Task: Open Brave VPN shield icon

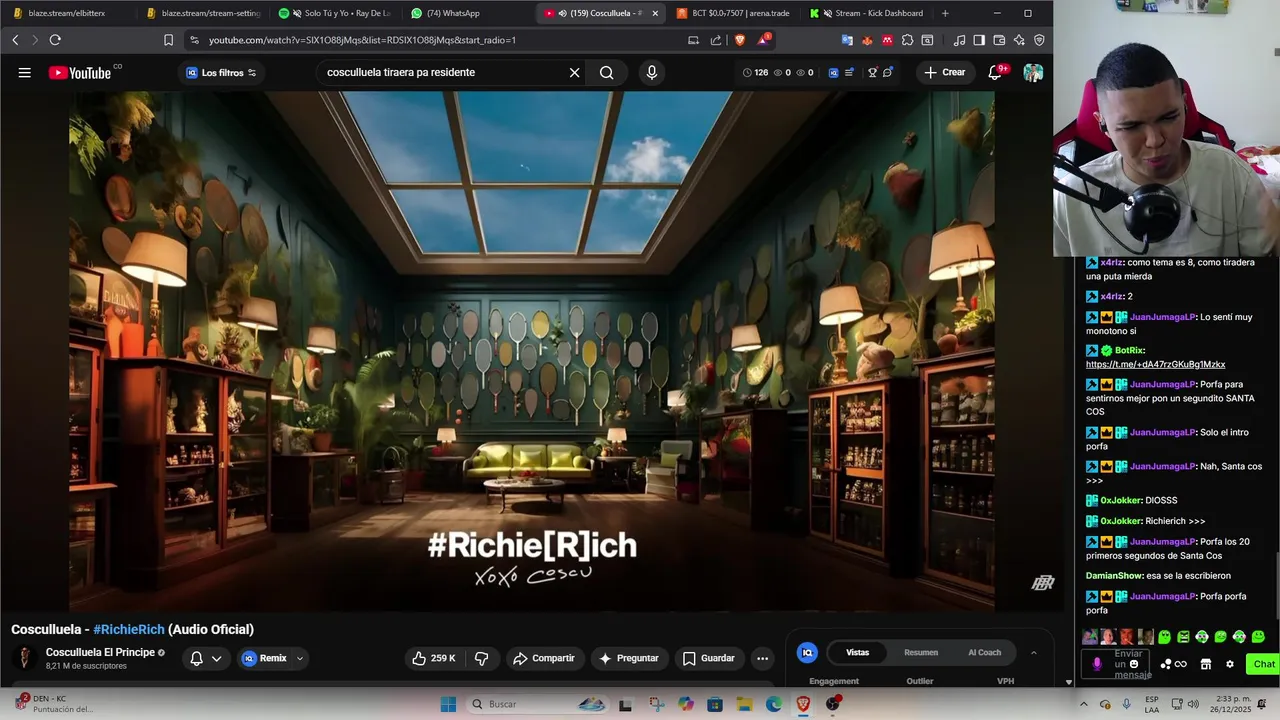Action: point(1039,40)
